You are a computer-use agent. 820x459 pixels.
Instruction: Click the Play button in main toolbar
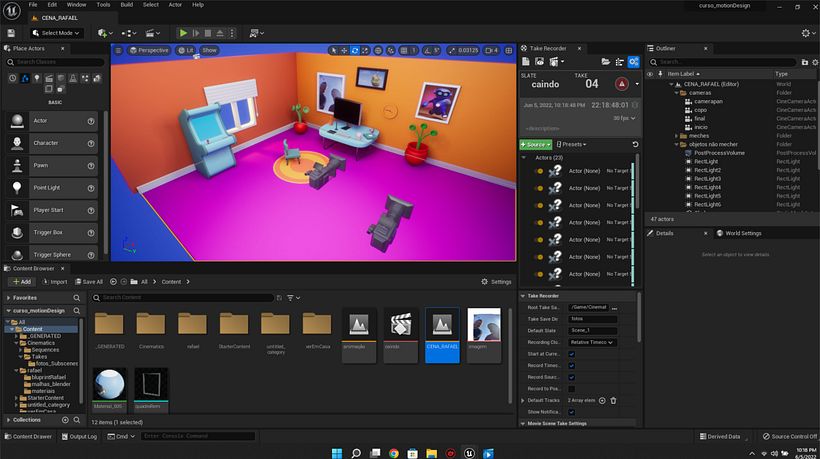coord(183,33)
